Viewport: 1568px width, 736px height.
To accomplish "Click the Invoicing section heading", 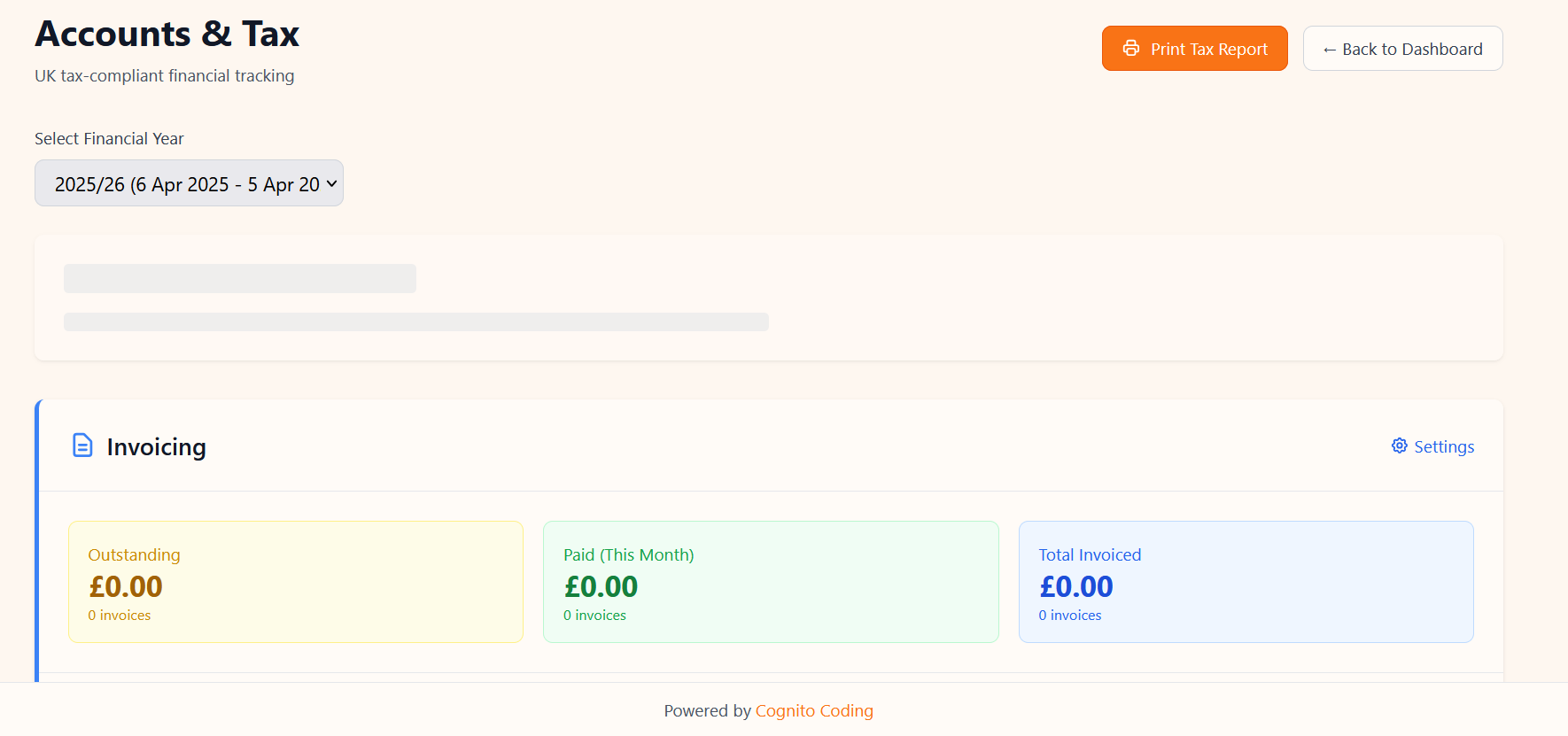I will tap(156, 447).
